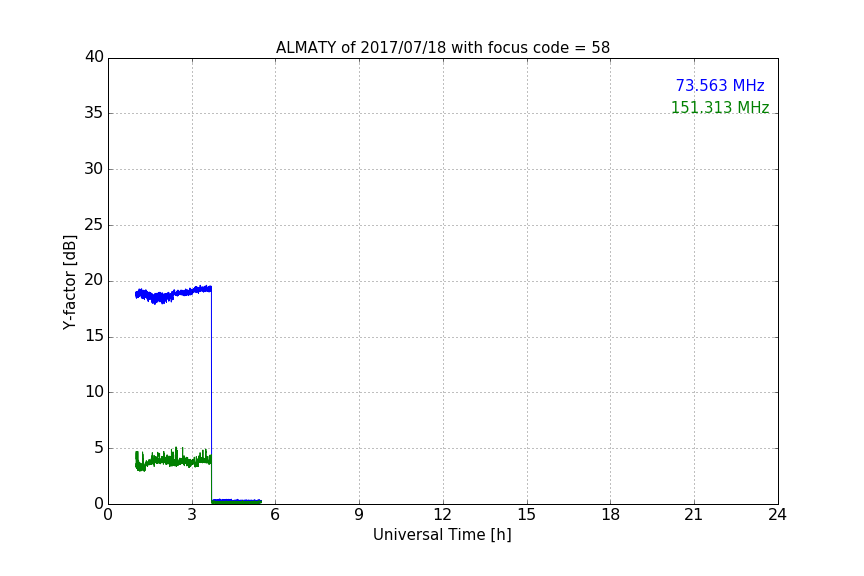
Task: Click the 5 tick on the Y axis
Action: [x=99, y=448]
